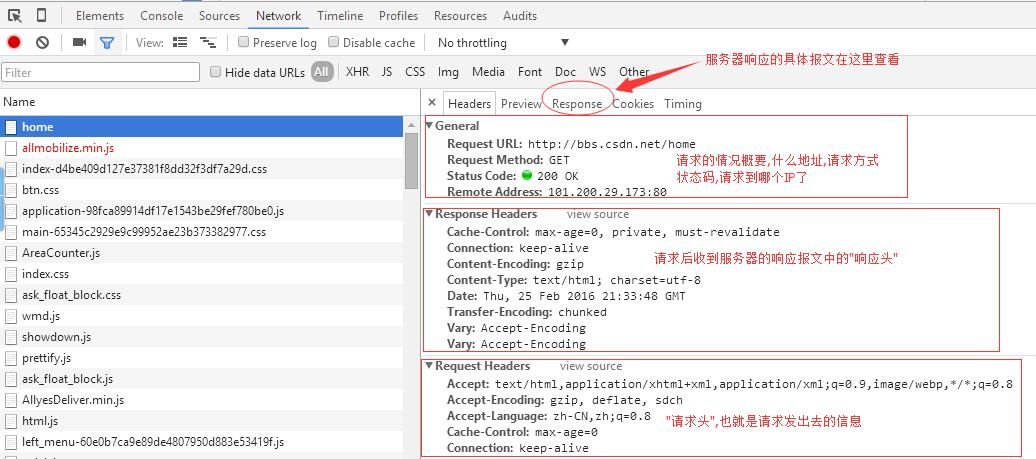Collapse the General section
This screenshot has height=459, width=1036.
(430, 125)
